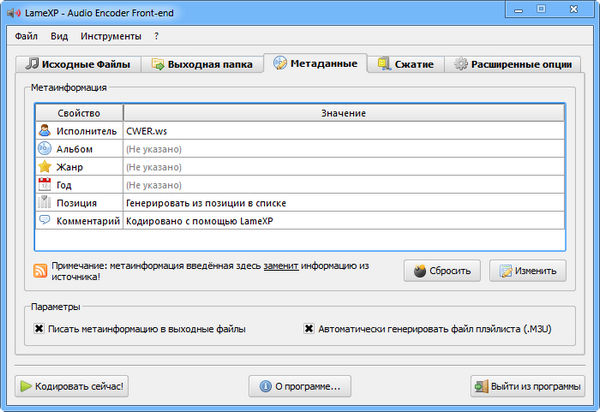Select the Метаданные tab
Viewport: 600px width, 412px height.
click(316, 63)
